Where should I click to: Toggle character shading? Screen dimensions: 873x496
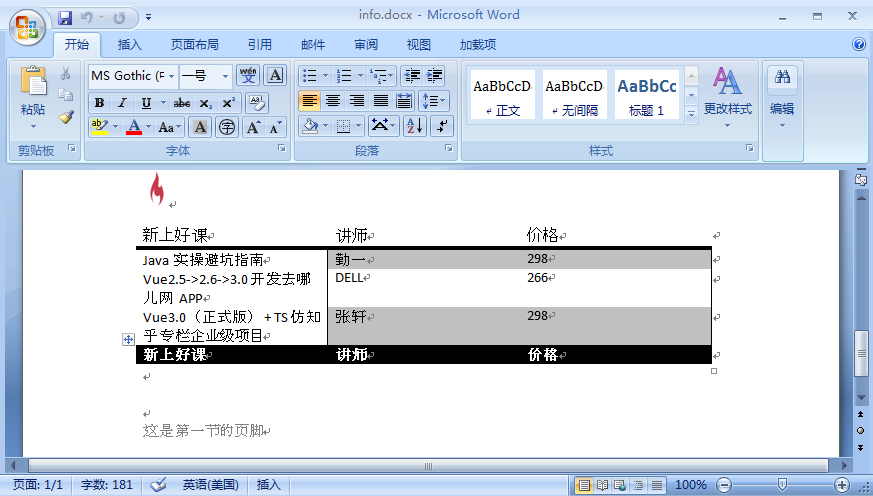point(200,127)
